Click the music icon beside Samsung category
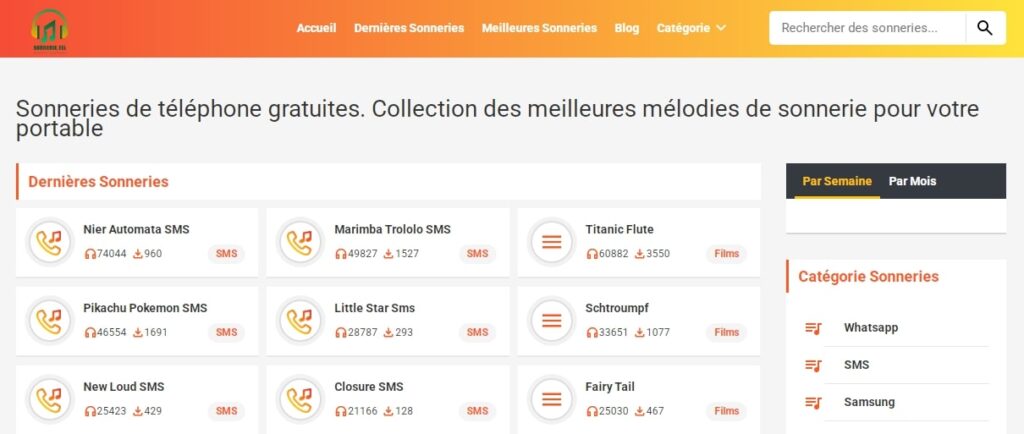 (x=813, y=402)
